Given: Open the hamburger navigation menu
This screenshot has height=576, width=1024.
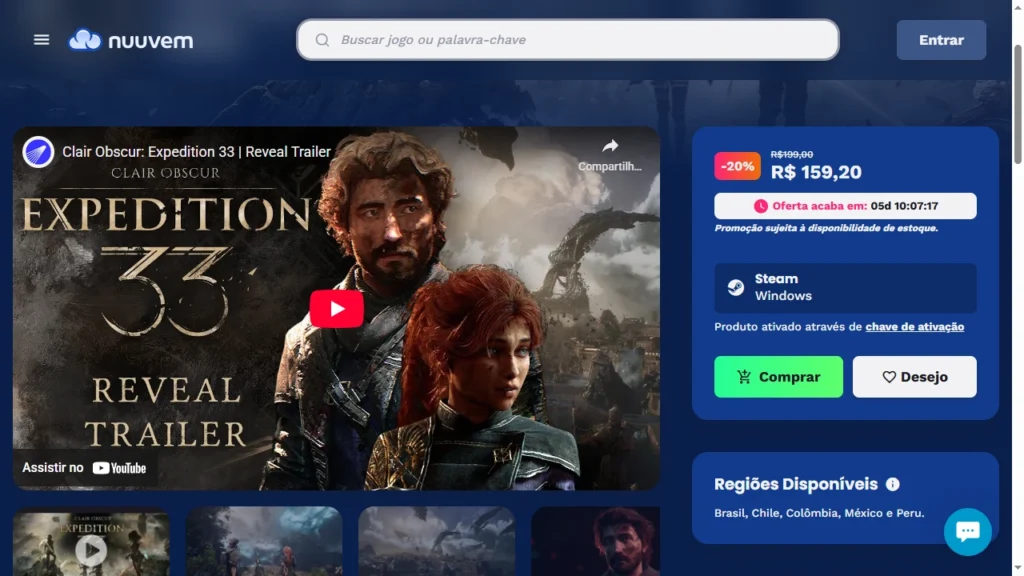Looking at the screenshot, I should tap(41, 40).
